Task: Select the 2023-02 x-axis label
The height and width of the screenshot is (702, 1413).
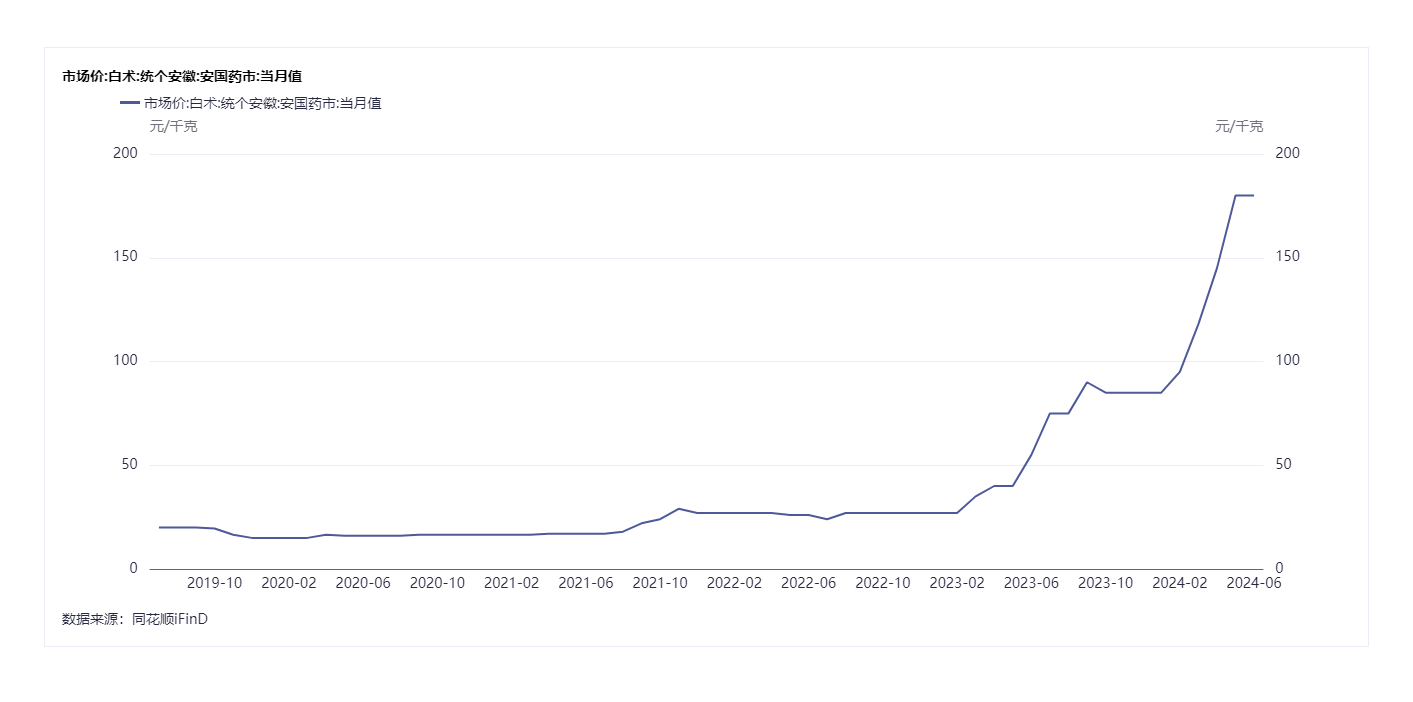Action: pos(957,583)
